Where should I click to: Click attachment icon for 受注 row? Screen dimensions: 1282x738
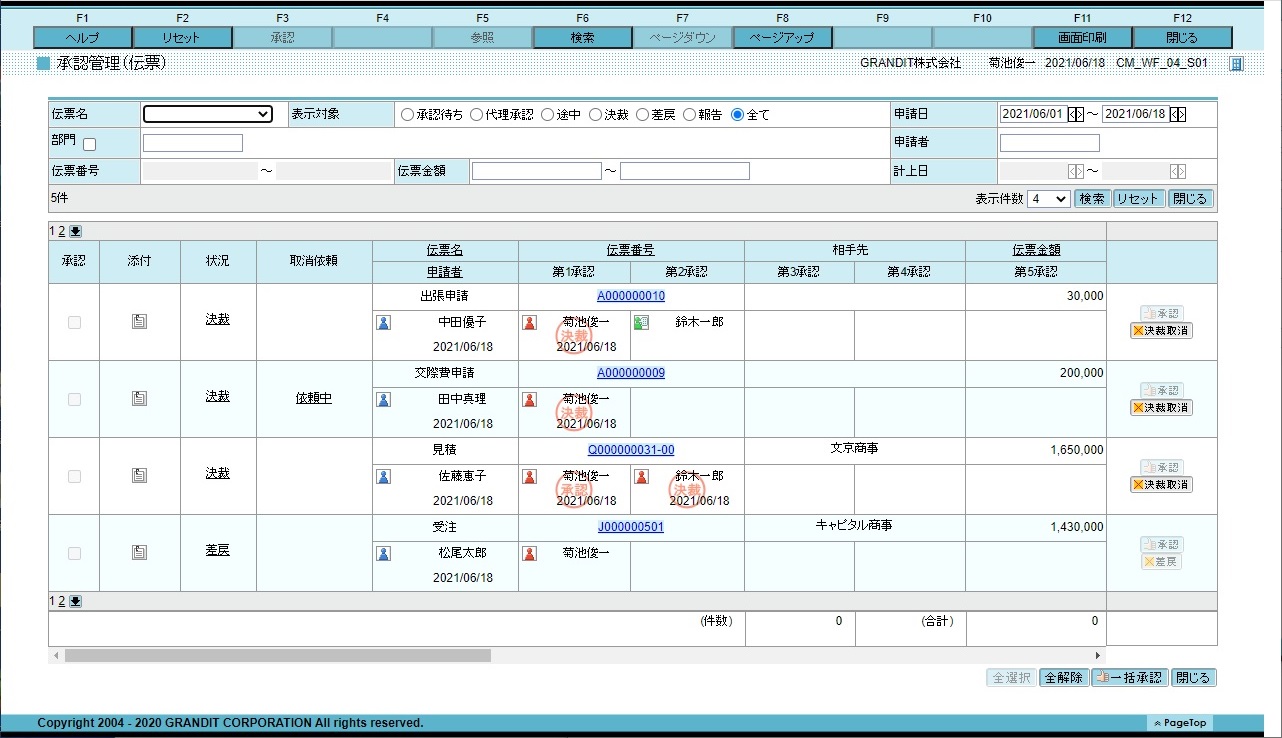tap(140, 553)
